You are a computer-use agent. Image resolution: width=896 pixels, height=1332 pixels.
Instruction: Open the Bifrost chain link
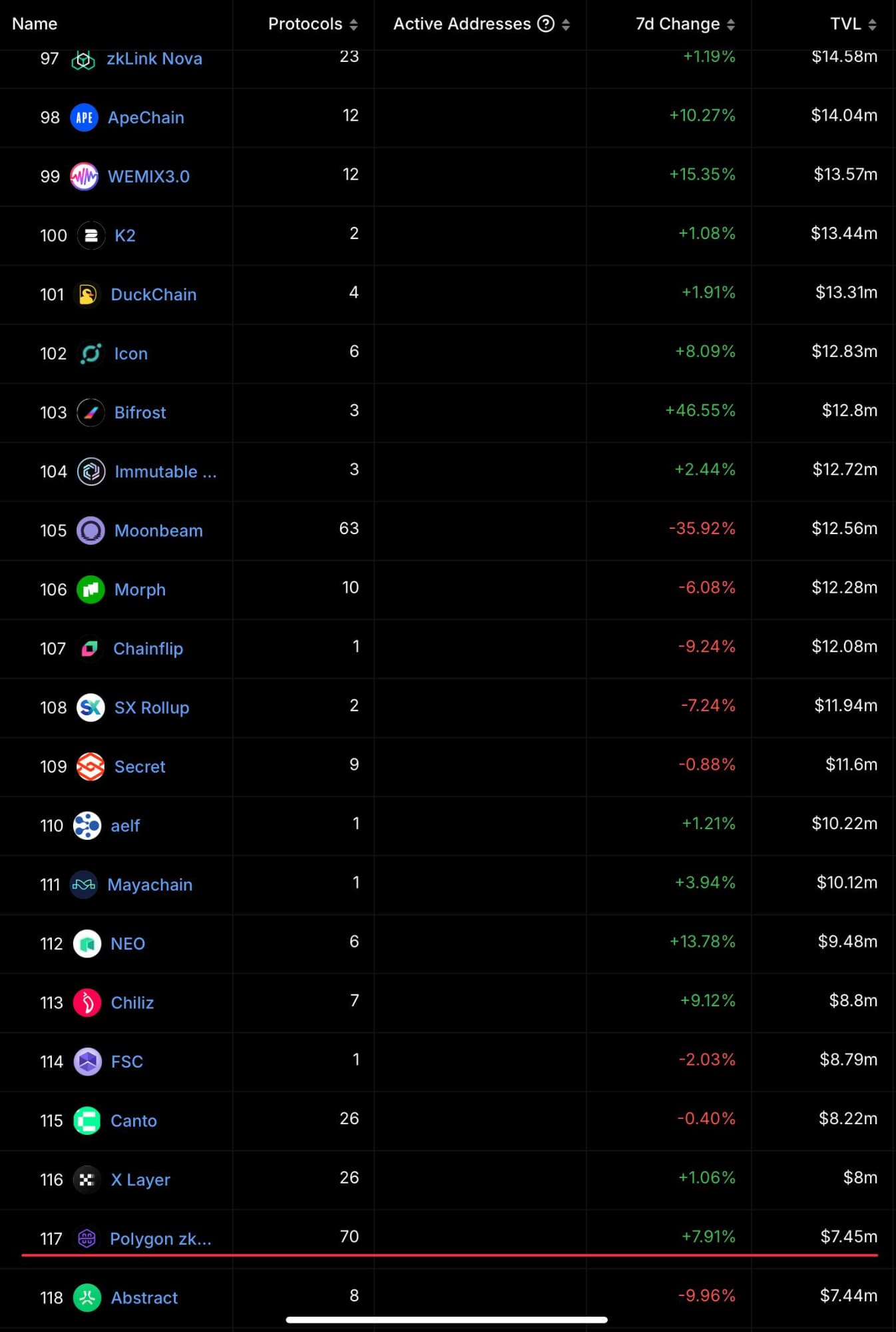point(140,413)
